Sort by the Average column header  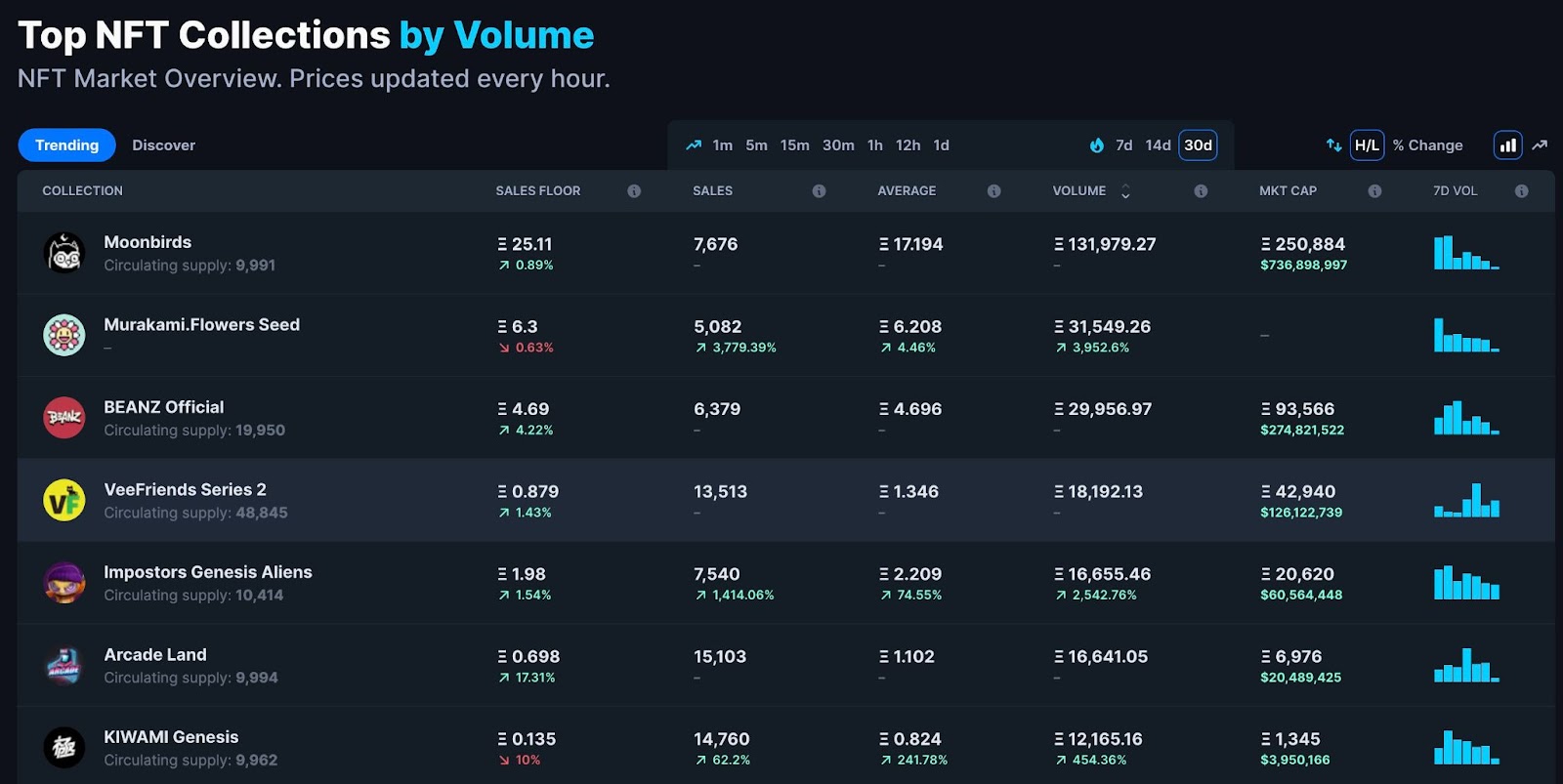(x=907, y=191)
